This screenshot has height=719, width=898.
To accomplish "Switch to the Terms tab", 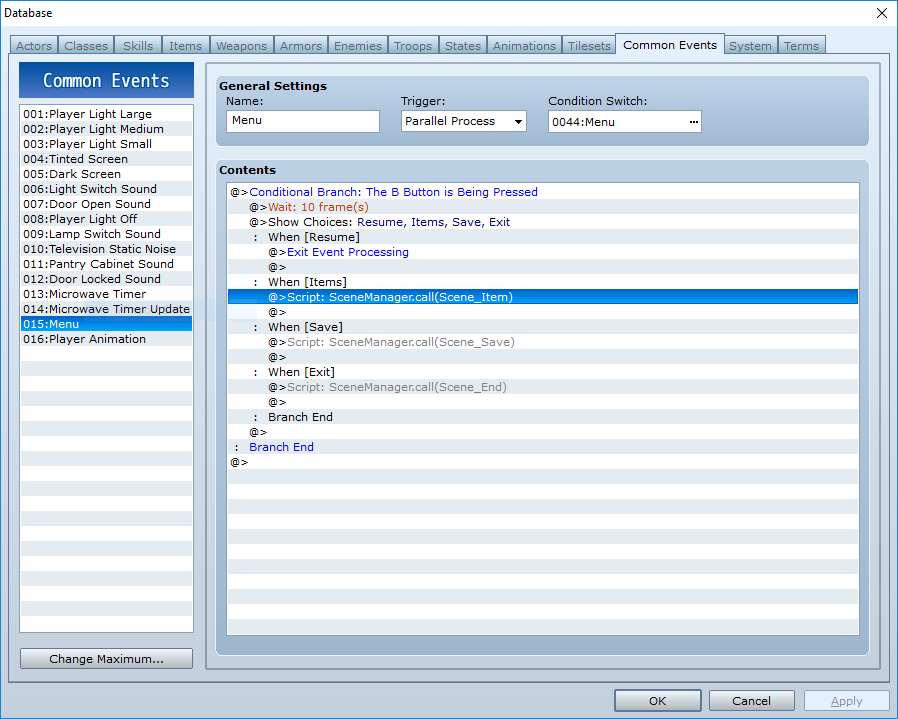I will [801, 46].
